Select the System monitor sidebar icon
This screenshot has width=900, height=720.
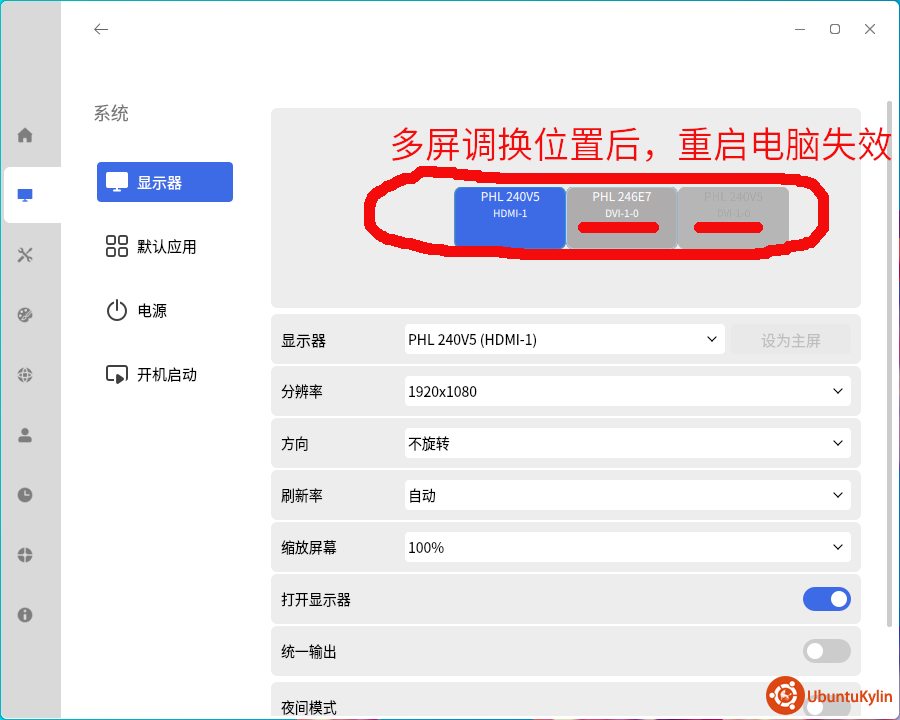tap(25, 195)
